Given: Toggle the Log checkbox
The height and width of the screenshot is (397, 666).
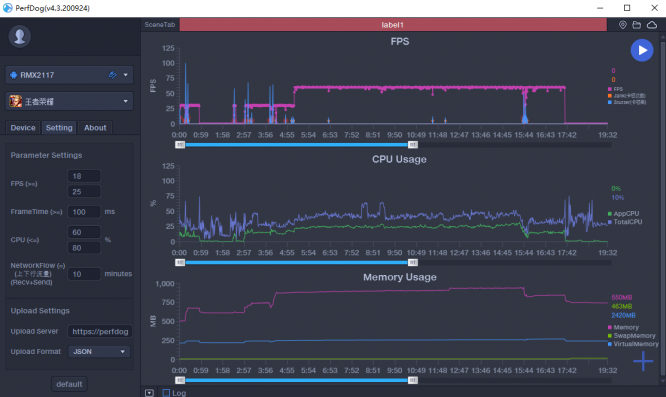Looking at the screenshot, I should (x=166, y=393).
